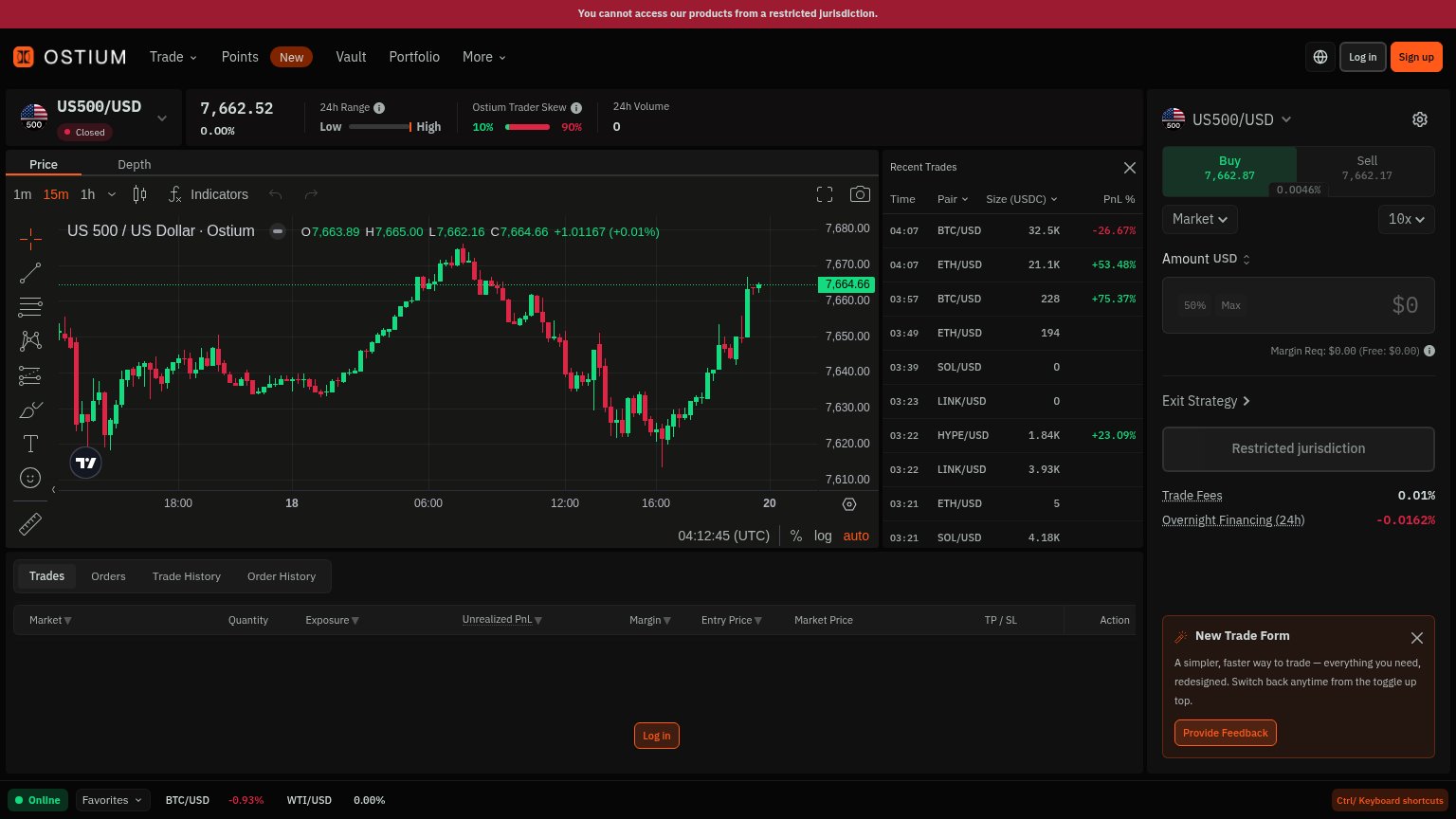
Task: Expand the Trade menu
Action: click(173, 57)
